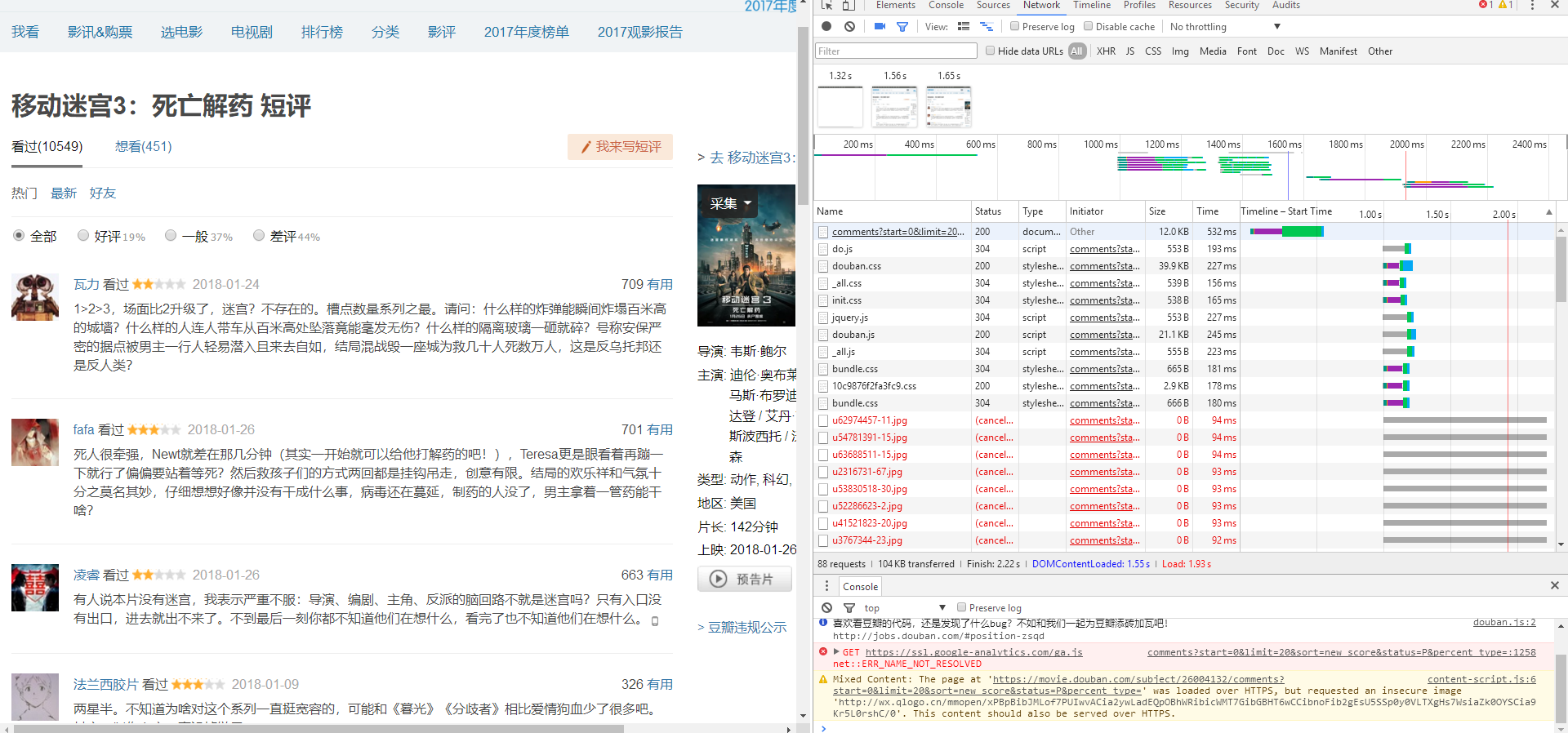Click pencil icon in 我来写短评 button
Screen dimensions: 1568x733
click(x=586, y=147)
